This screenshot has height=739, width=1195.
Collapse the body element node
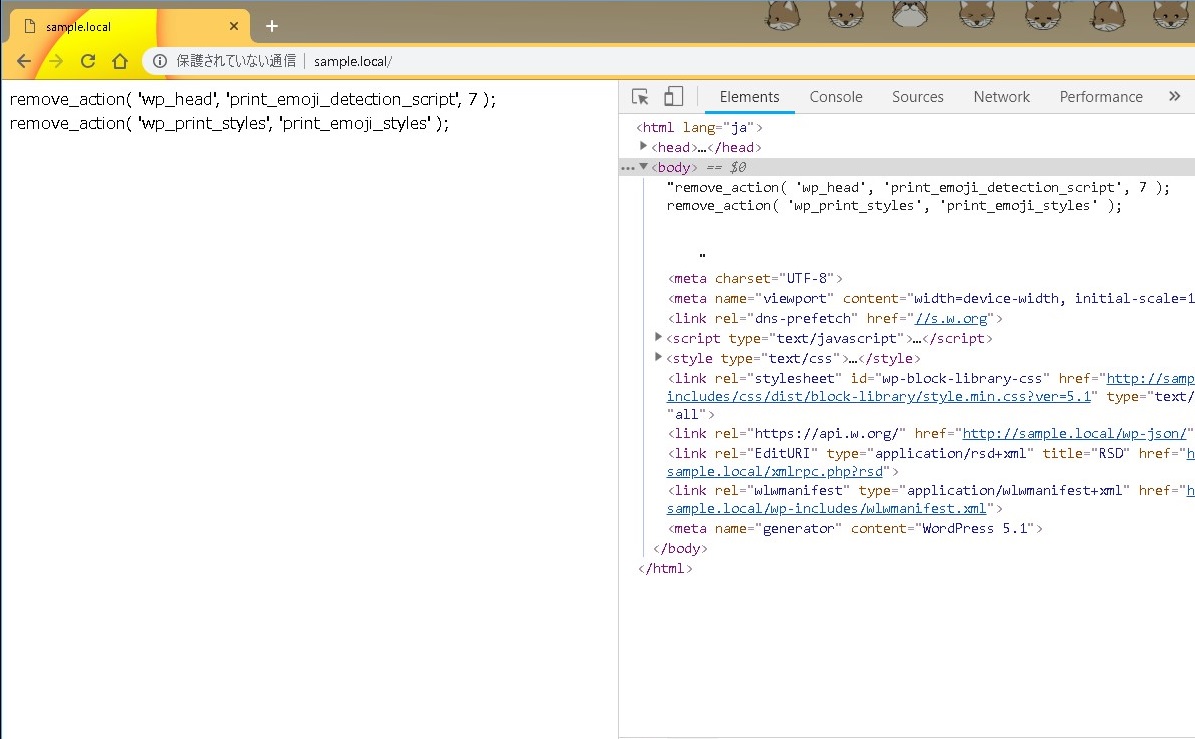coord(643,166)
